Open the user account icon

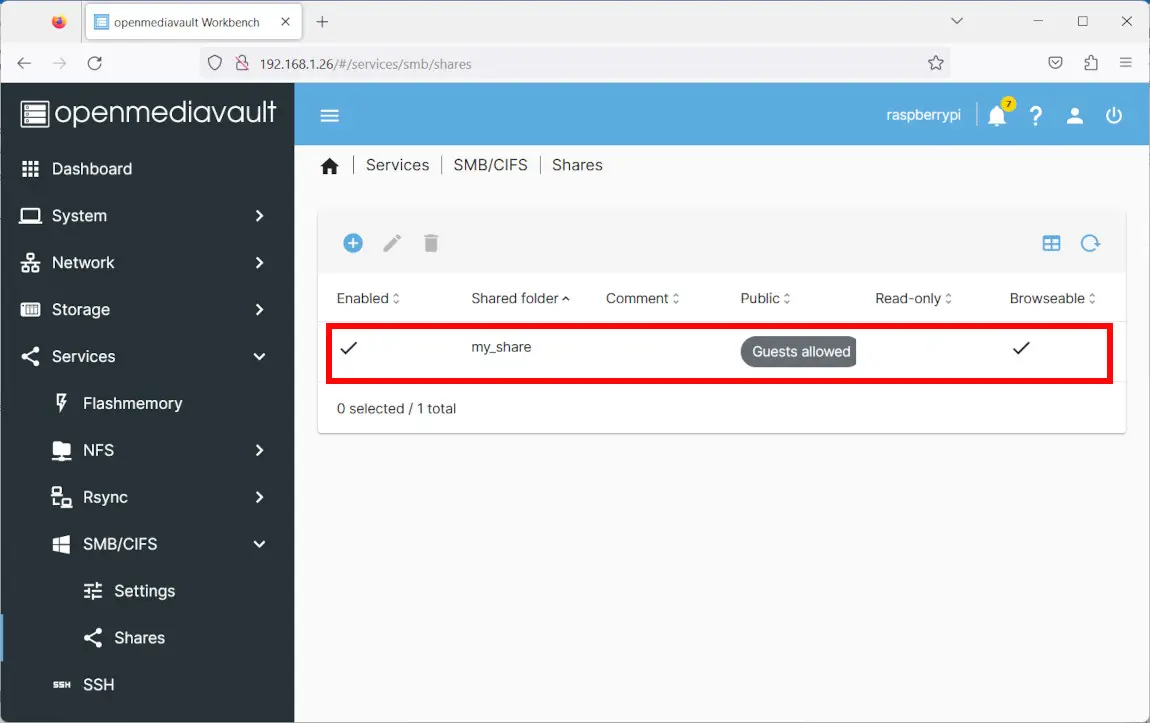pyautogui.click(x=1075, y=116)
